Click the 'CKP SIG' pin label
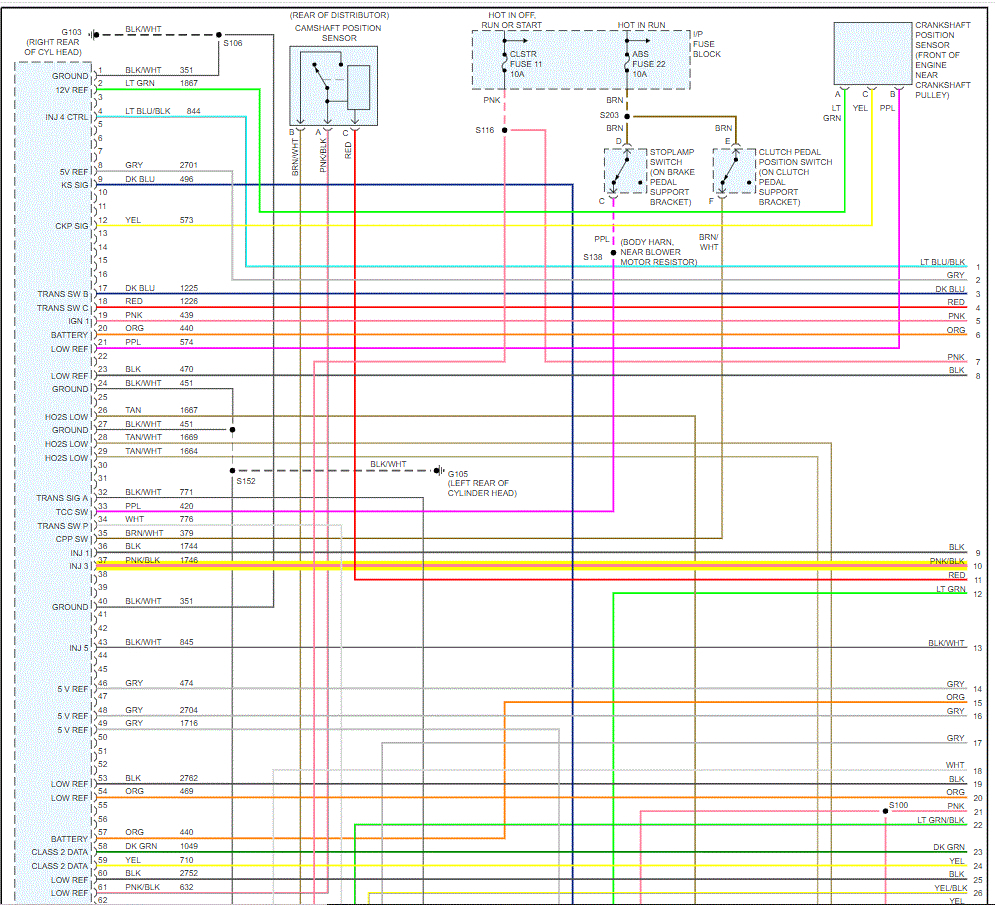 (72, 226)
